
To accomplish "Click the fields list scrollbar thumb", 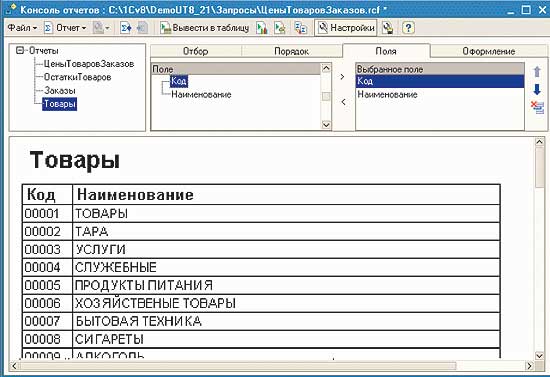I will (x=326, y=96).
